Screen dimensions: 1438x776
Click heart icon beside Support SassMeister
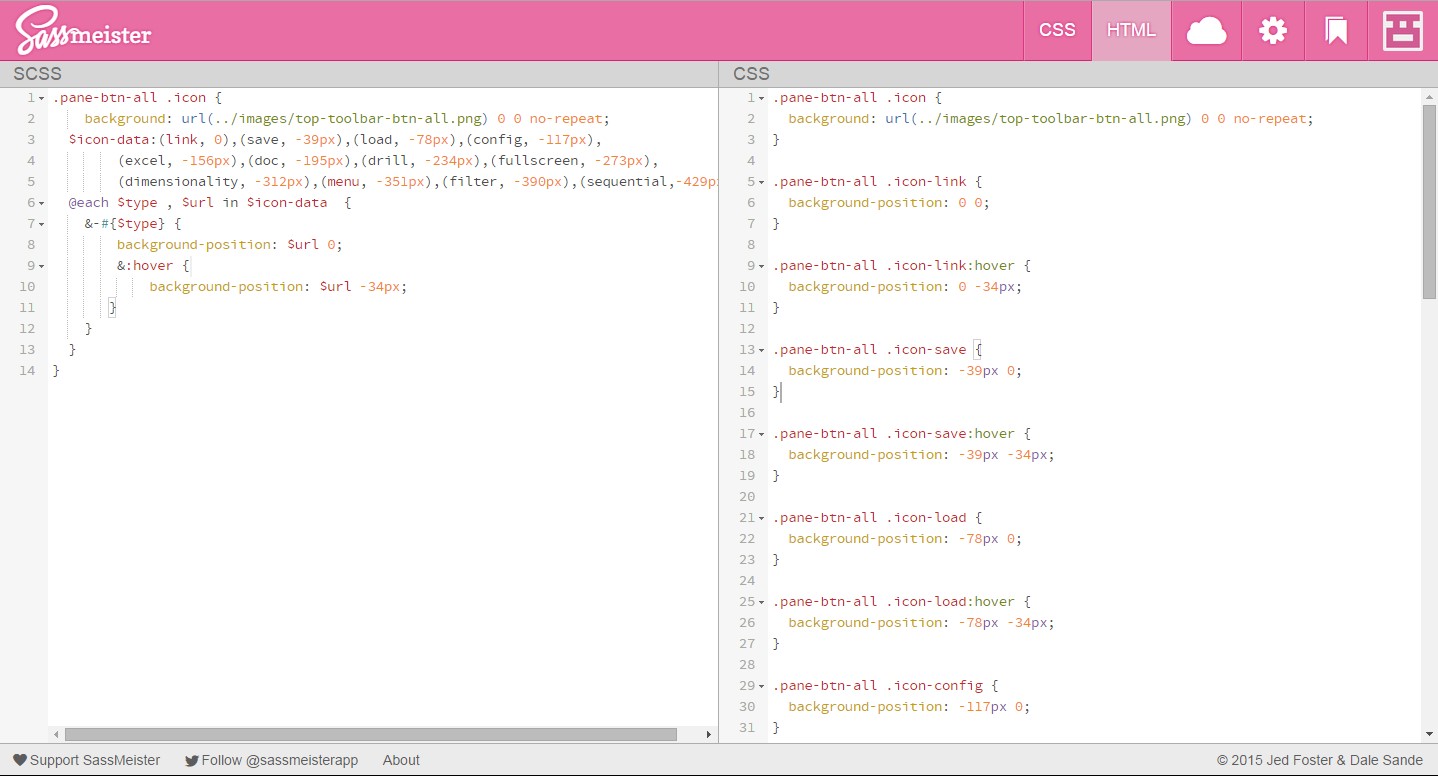click(20, 760)
